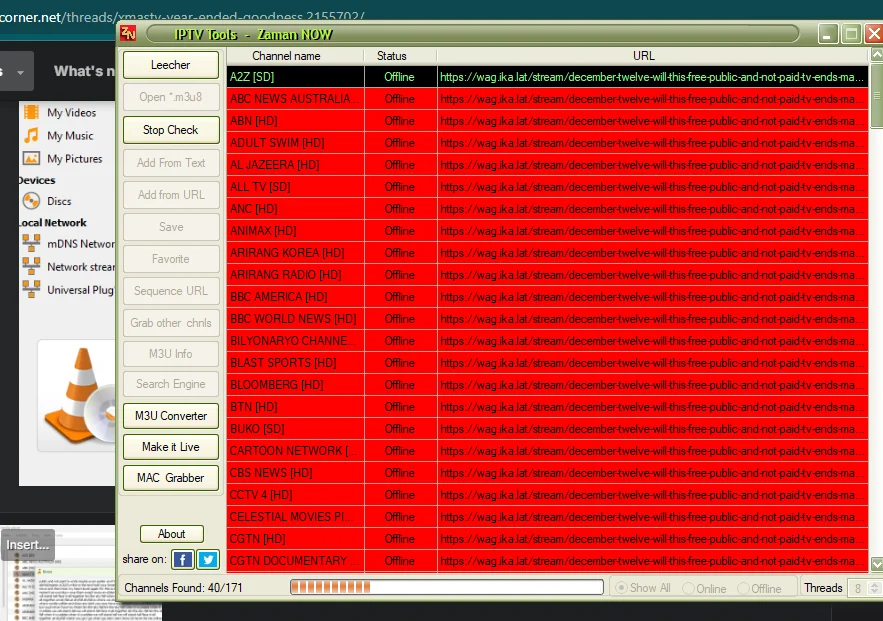
Task: Click the Add From Text button
Action: coord(171,163)
